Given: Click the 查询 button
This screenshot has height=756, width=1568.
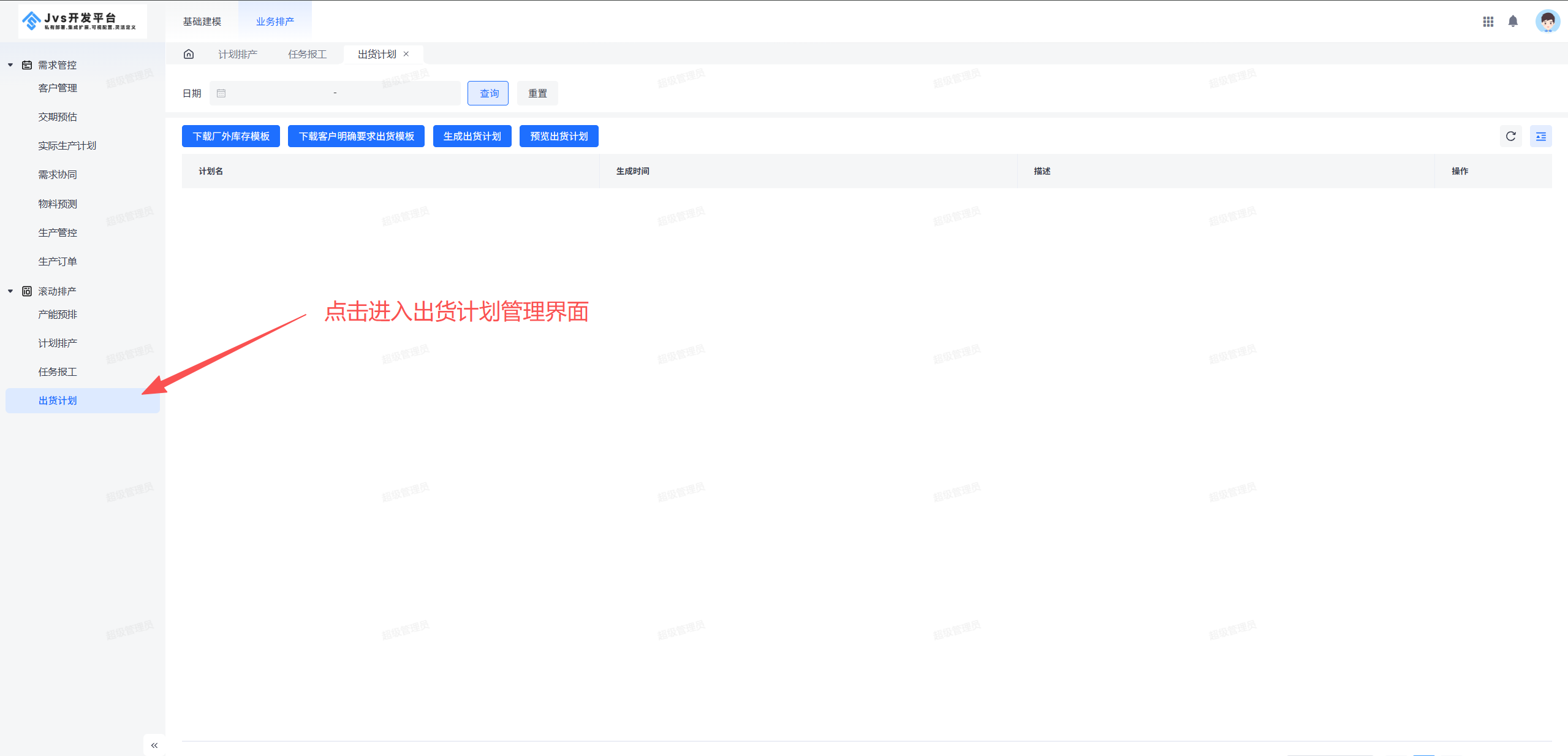Looking at the screenshot, I should 488,93.
